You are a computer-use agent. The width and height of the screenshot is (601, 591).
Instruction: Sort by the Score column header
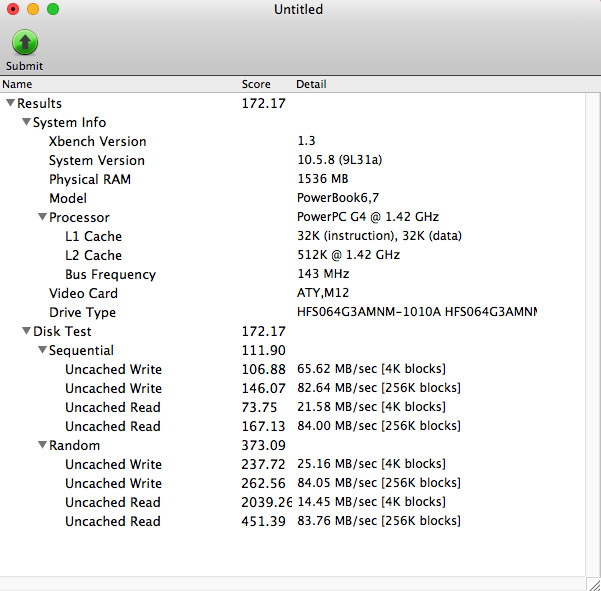pyautogui.click(x=266, y=84)
